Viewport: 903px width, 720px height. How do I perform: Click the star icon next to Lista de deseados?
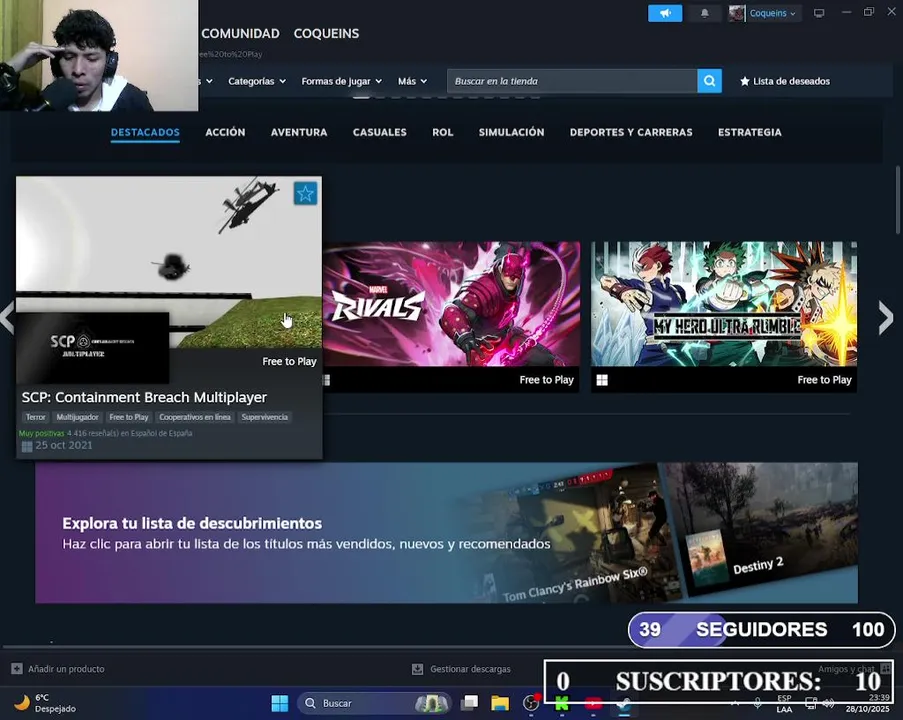[745, 81]
